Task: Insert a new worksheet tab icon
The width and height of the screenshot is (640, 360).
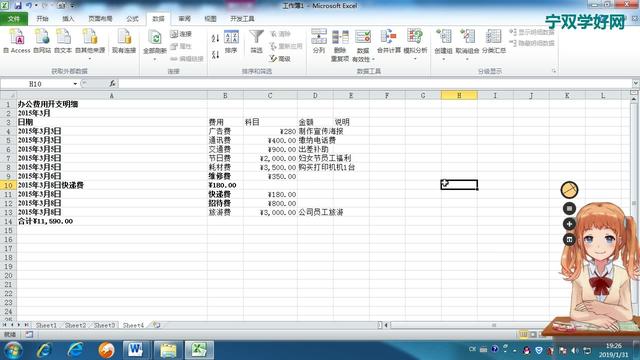Action: pyautogui.click(x=156, y=325)
